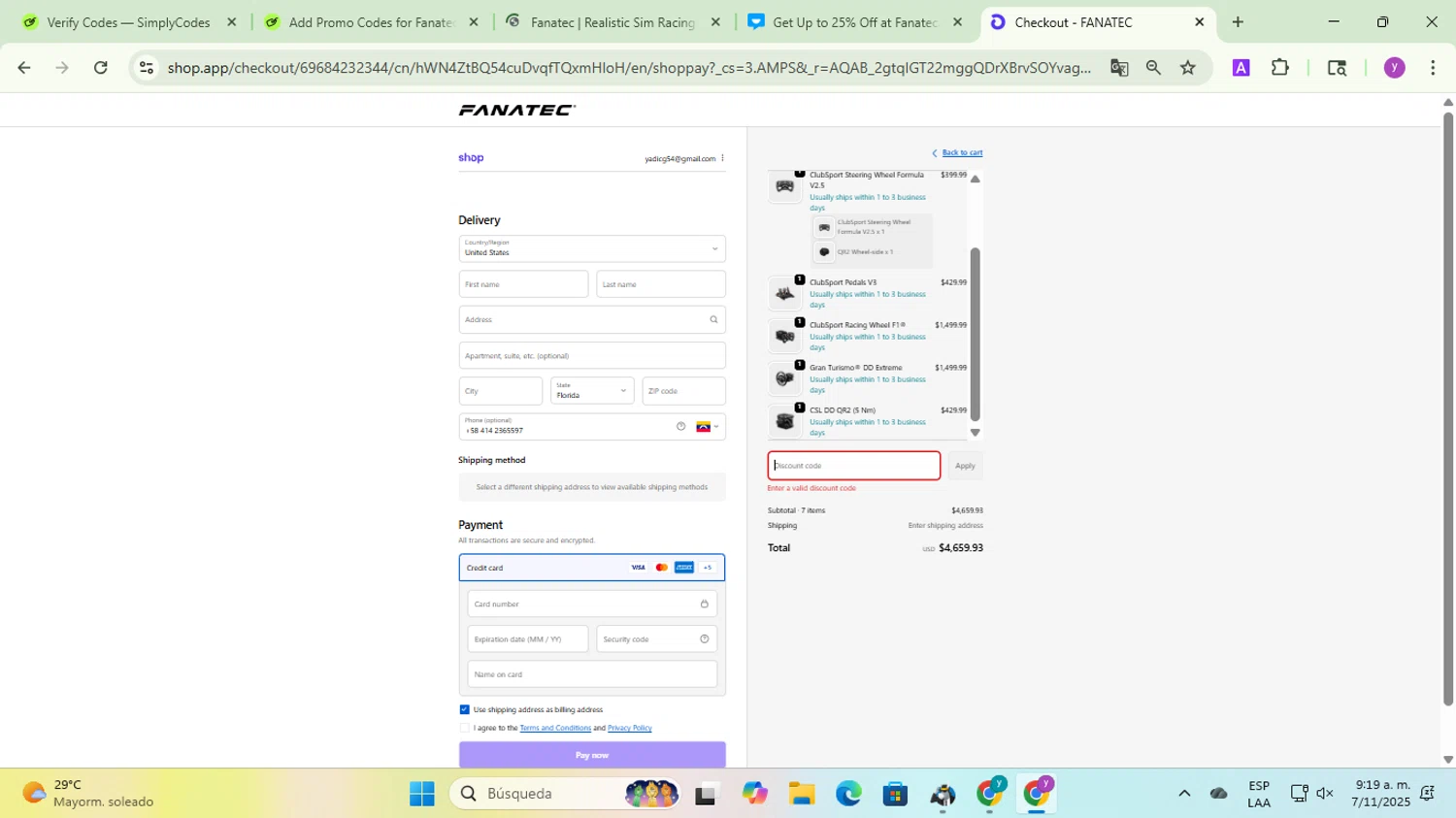The width and height of the screenshot is (1456, 818).
Task: Click the American Express icon
Action: [x=684, y=568]
